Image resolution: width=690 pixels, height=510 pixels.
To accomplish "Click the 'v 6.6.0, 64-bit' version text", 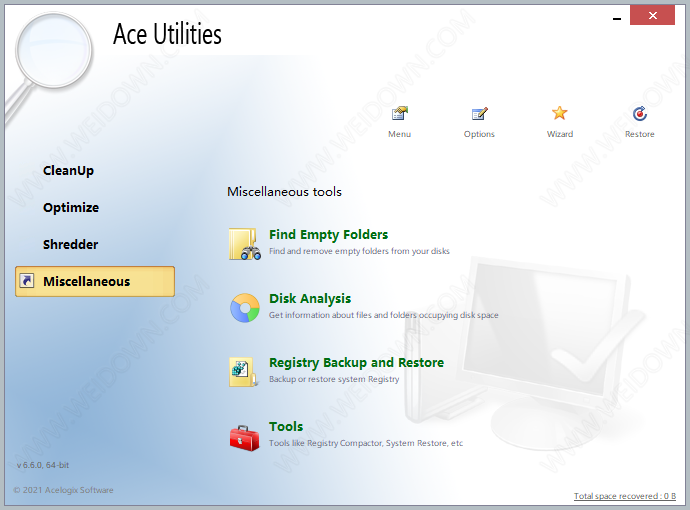I will [x=43, y=465].
